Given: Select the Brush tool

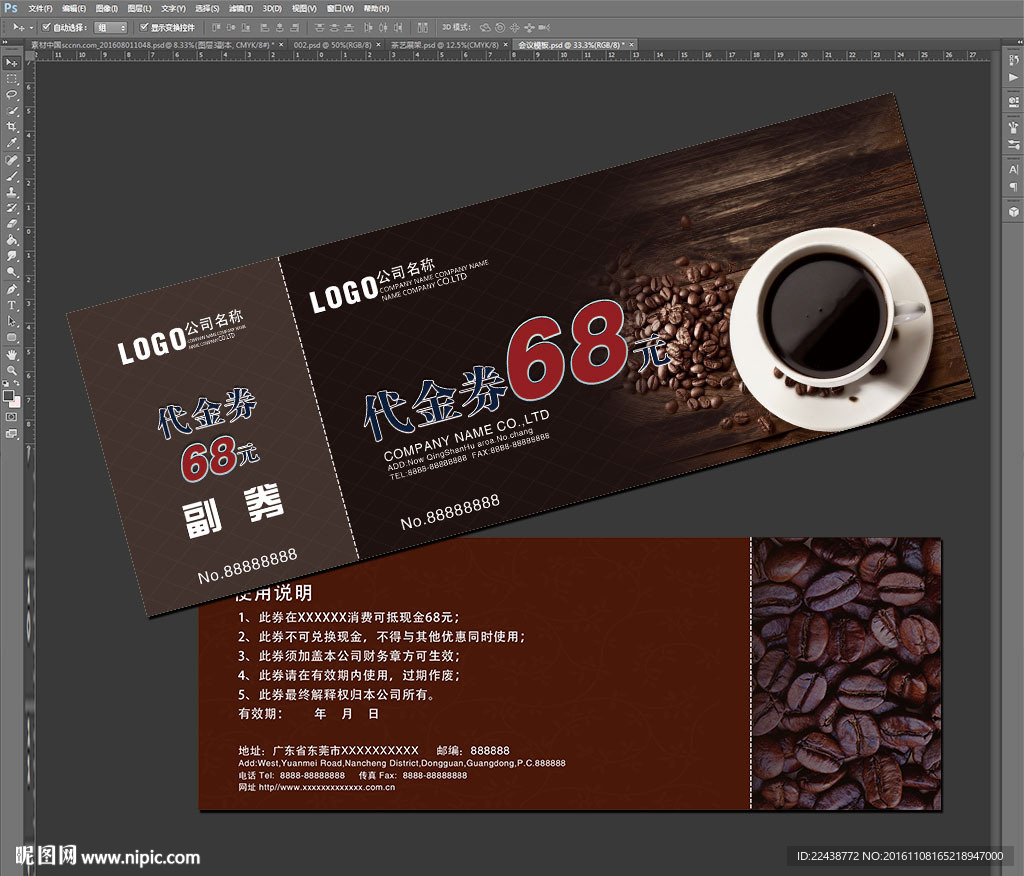Looking at the screenshot, I should pyautogui.click(x=11, y=176).
